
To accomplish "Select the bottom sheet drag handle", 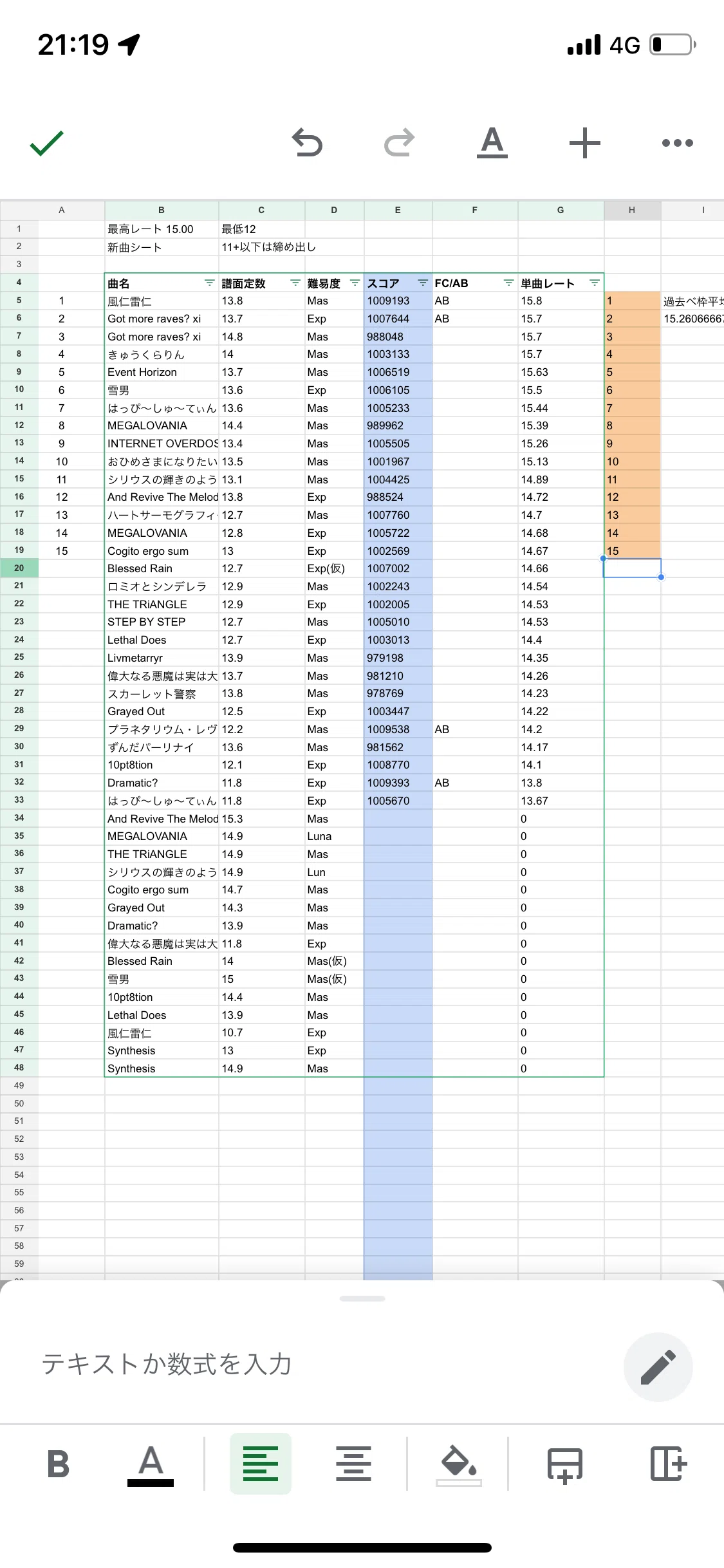I will 362,1299.
